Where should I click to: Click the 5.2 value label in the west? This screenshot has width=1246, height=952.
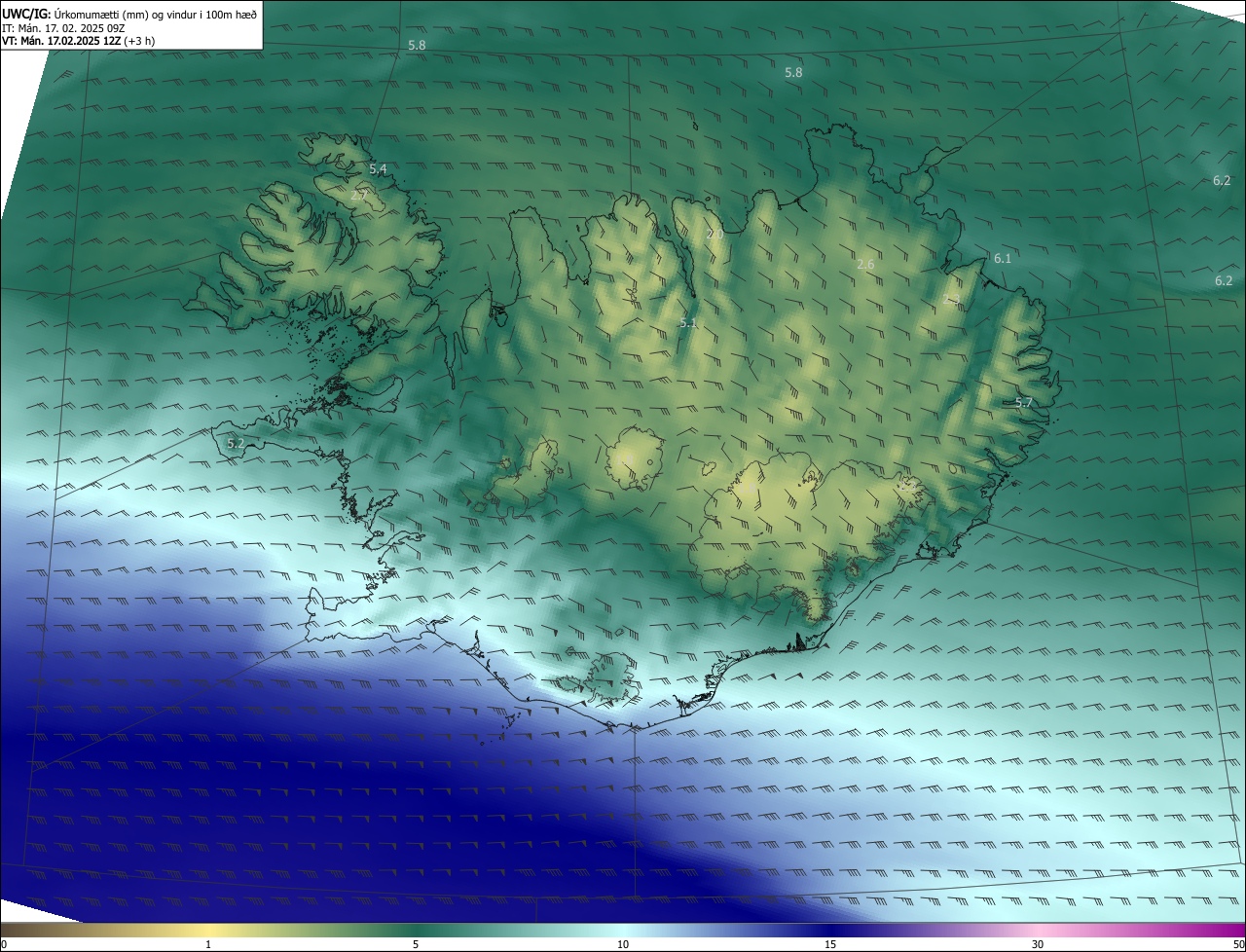click(236, 444)
